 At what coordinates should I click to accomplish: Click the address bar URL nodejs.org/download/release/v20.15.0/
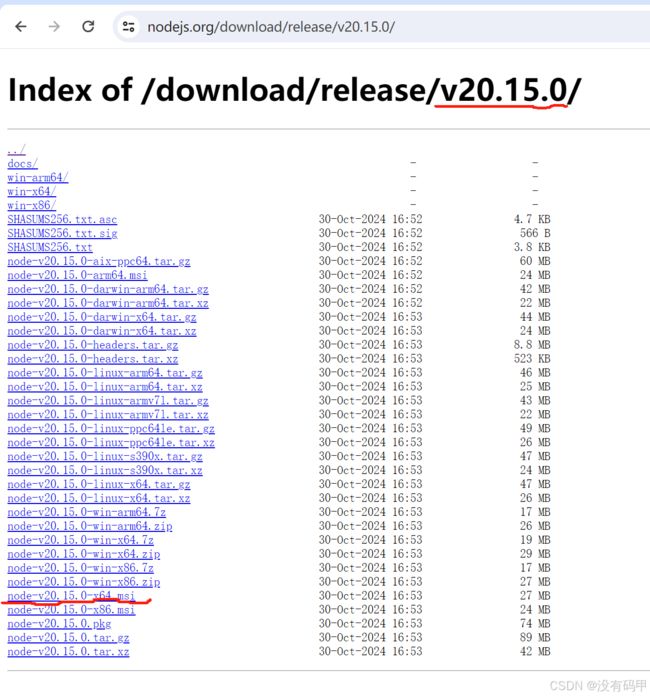point(271,27)
